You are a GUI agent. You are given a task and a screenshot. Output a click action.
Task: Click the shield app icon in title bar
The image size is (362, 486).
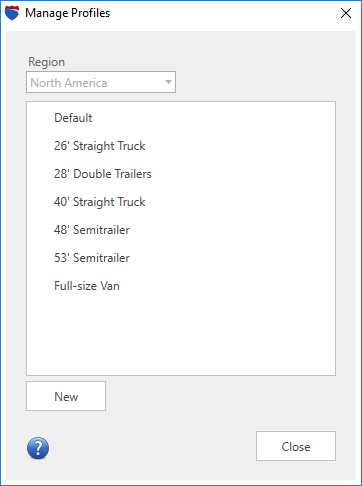(12, 13)
